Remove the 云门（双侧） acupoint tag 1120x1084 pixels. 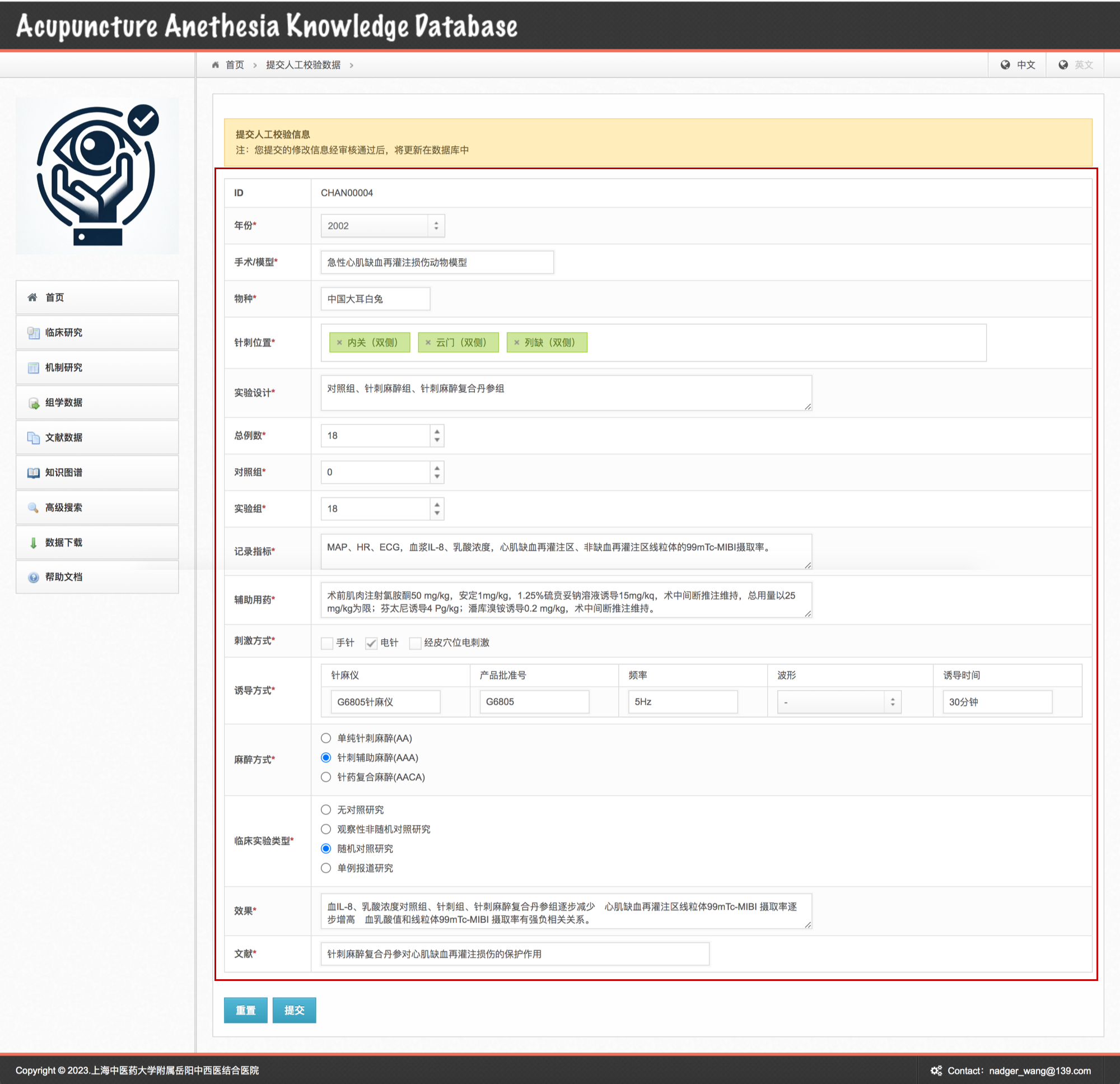point(428,342)
